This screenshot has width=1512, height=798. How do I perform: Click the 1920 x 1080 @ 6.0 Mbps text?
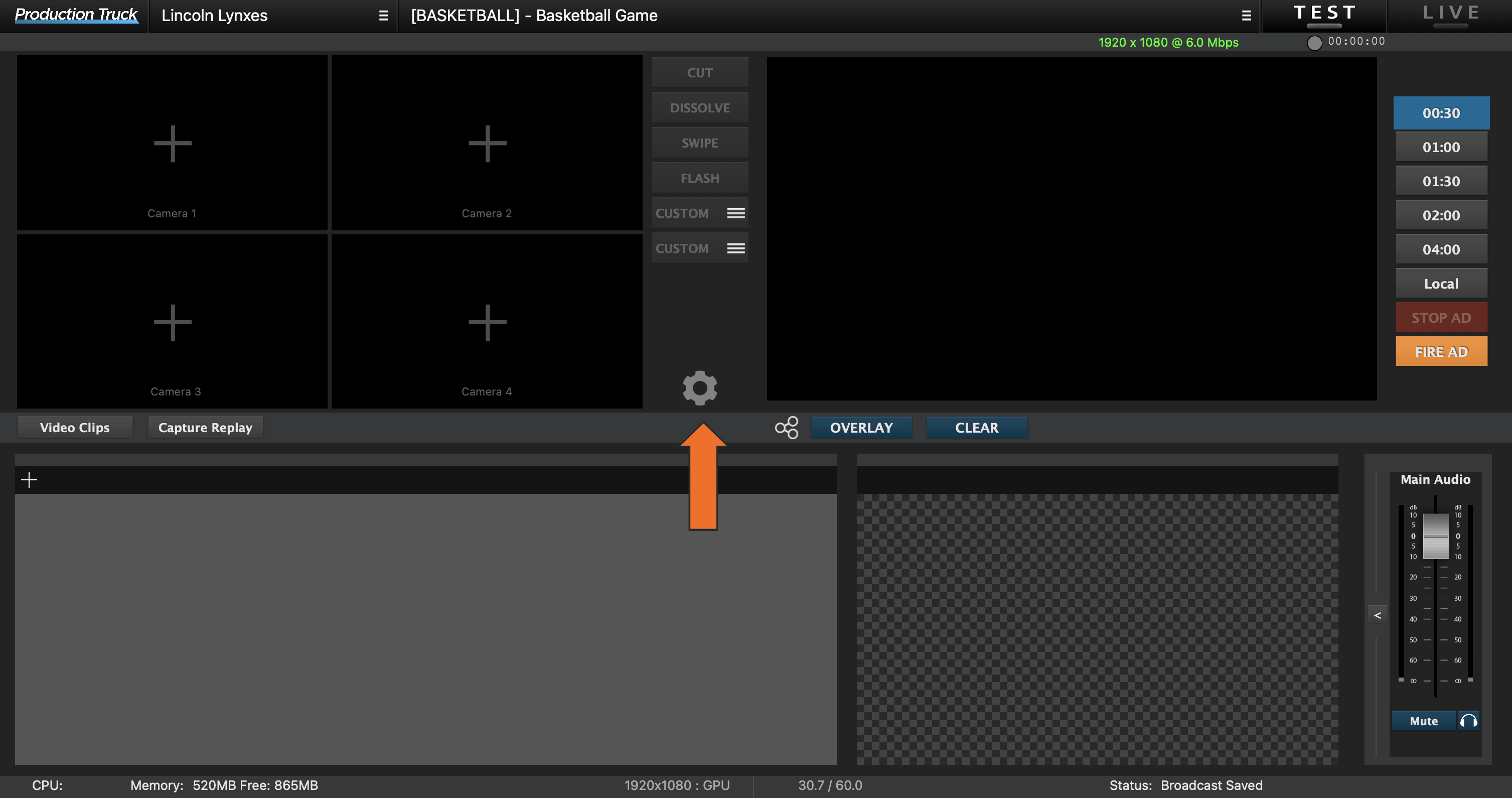tap(1168, 42)
